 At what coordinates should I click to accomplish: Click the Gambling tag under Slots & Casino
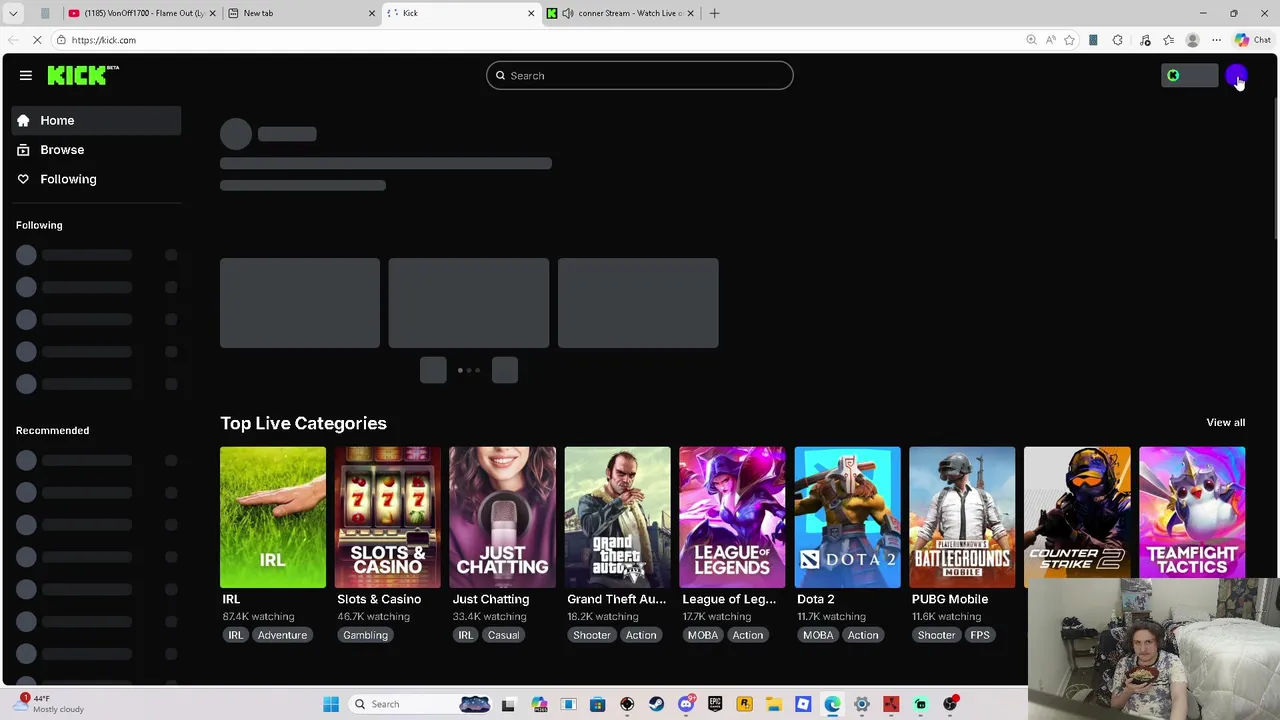coord(365,635)
